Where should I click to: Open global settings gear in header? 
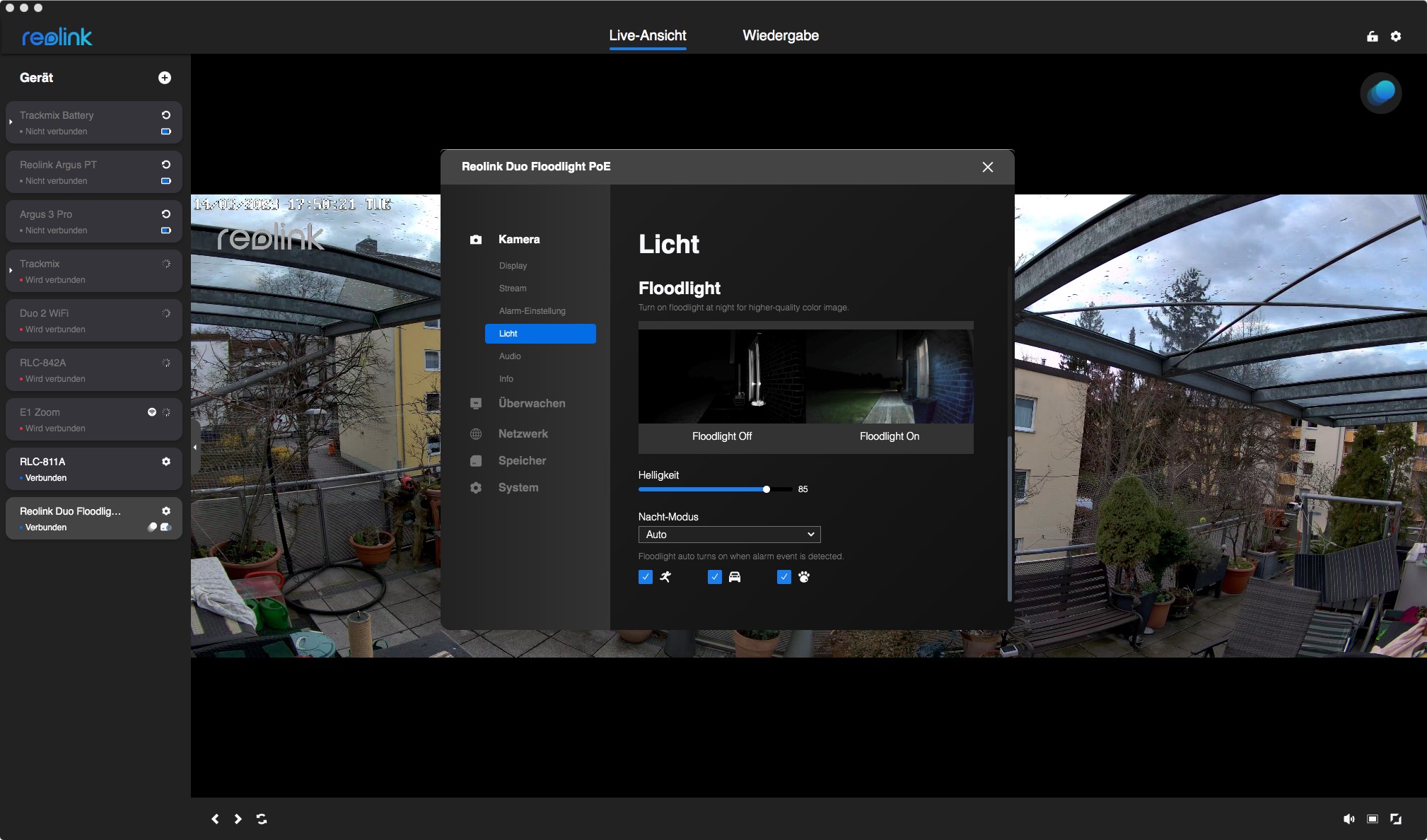pos(1396,36)
